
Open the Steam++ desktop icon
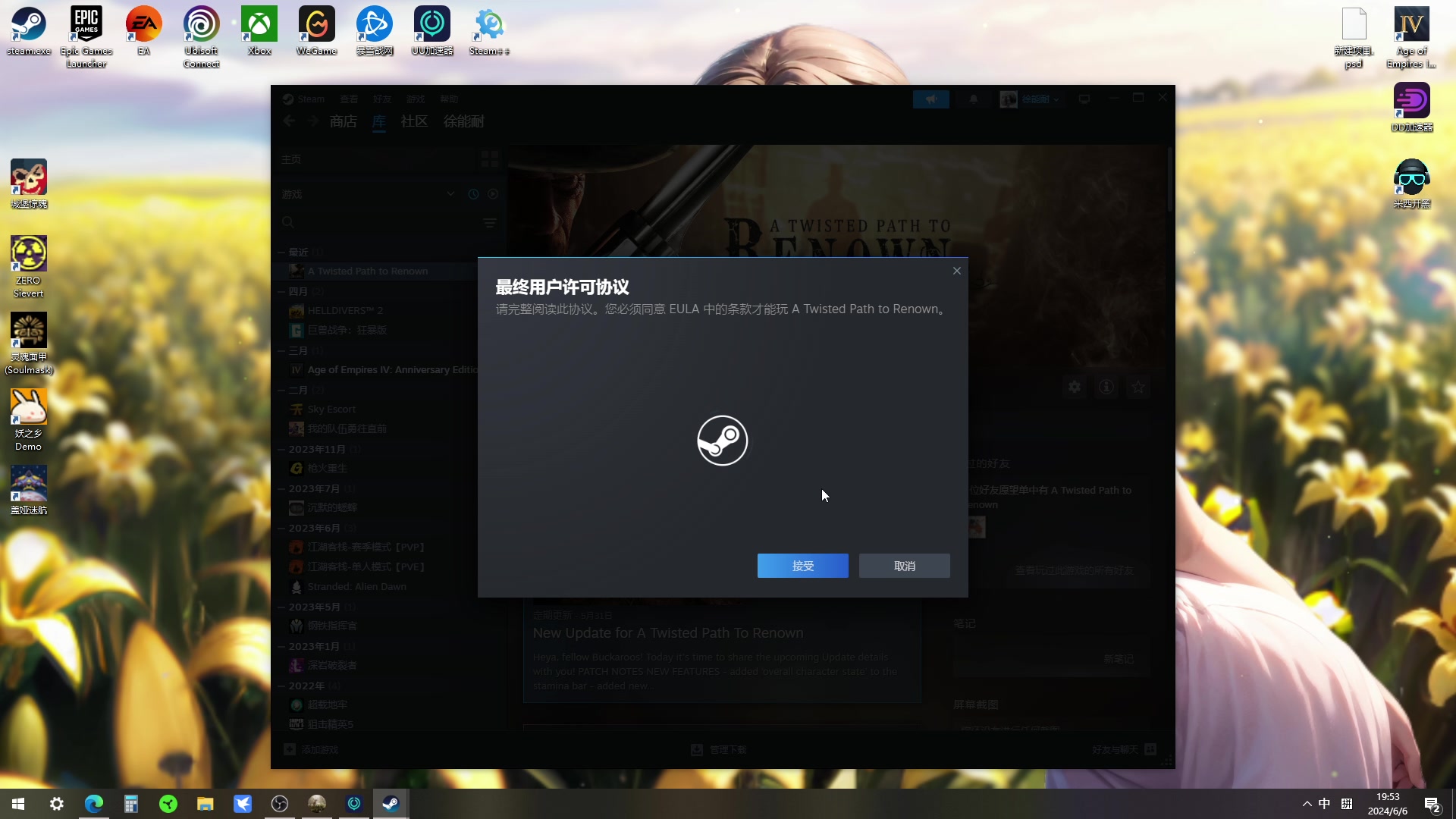490,31
